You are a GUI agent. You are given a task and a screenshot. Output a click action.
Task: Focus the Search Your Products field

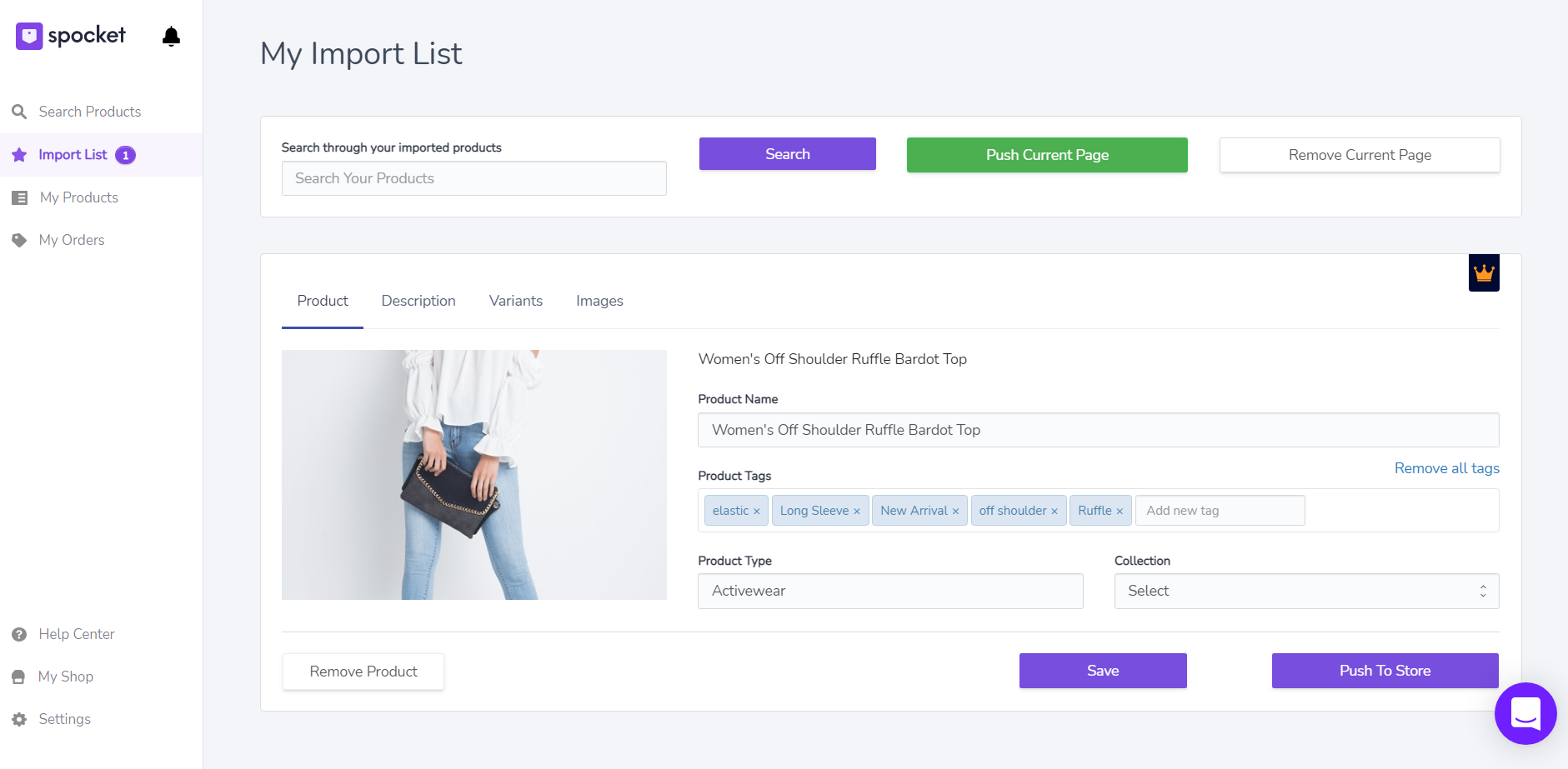pyautogui.click(x=474, y=178)
